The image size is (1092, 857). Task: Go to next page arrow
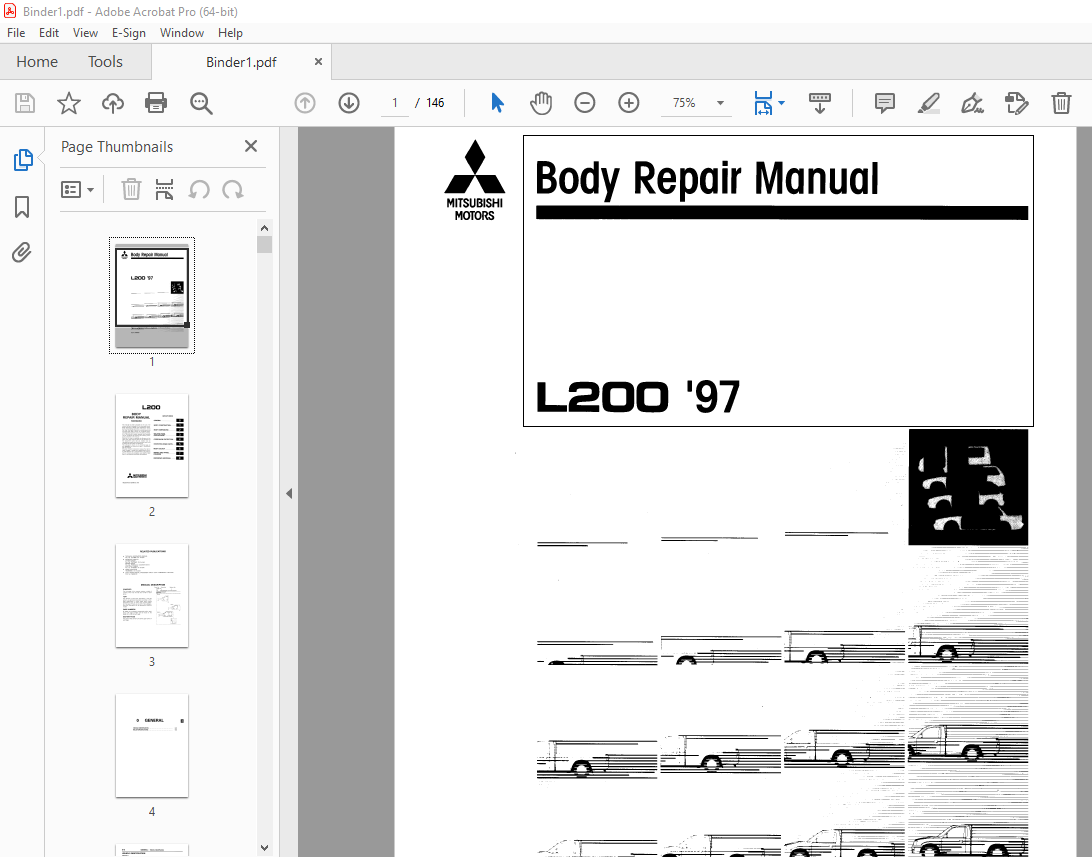click(x=349, y=103)
